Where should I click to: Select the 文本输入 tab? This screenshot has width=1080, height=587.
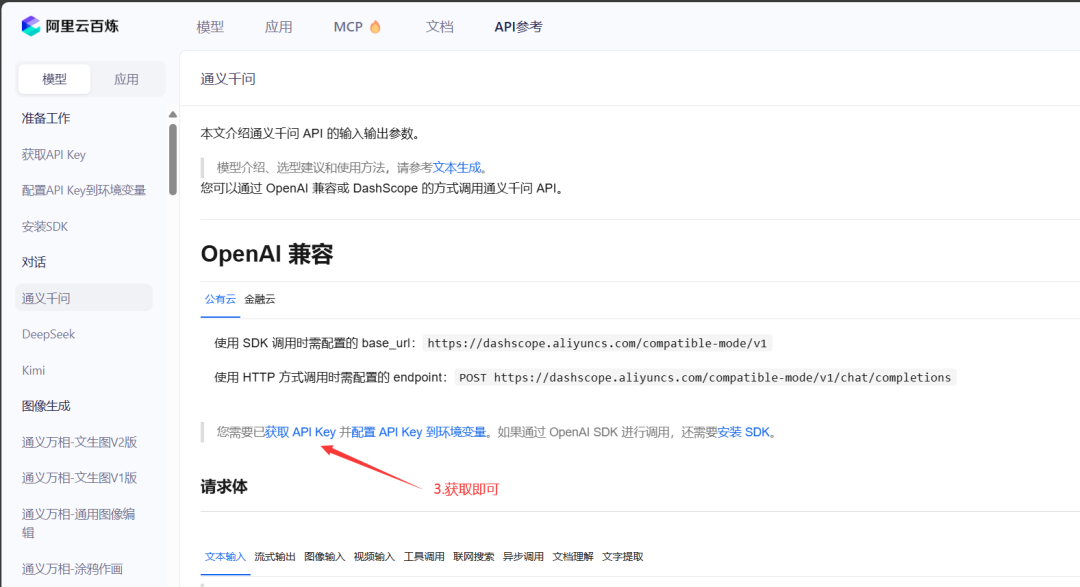click(x=225, y=557)
